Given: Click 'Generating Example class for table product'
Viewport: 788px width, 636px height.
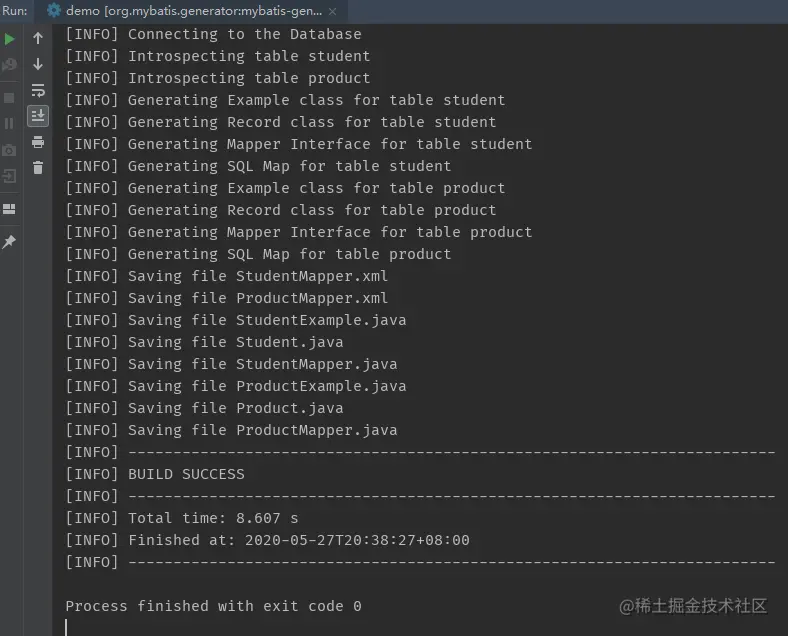Looking at the screenshot, I should point(285,188).
